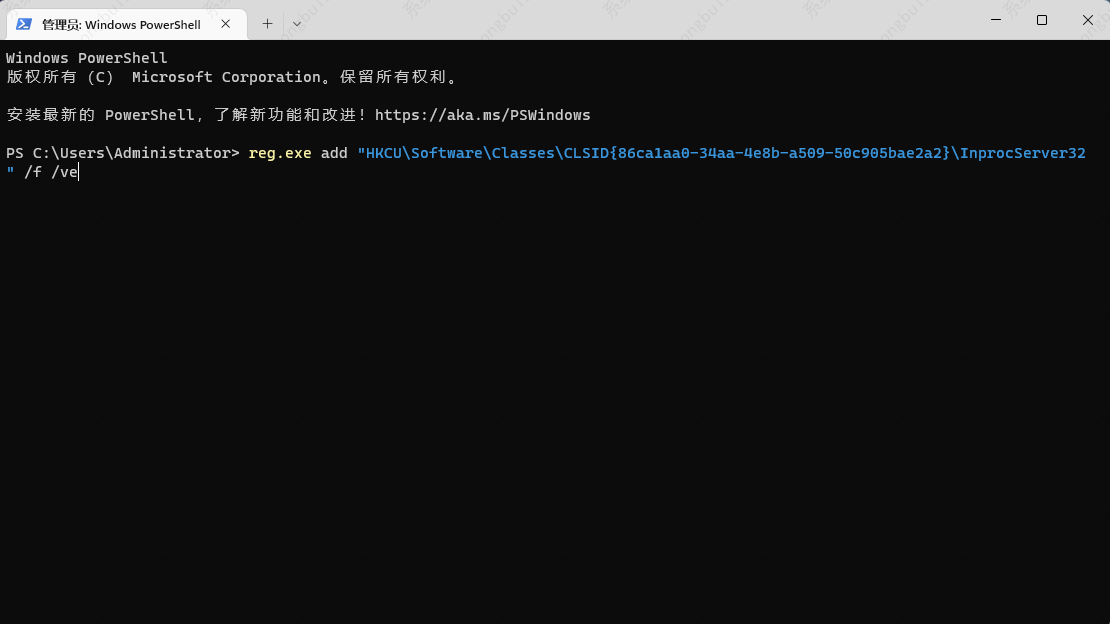Image resolution: width=1110 pixels, height=624 pixels.
Task: Select the 管理员: Windows PowerShell tab
Action: [x=120, y=24]
